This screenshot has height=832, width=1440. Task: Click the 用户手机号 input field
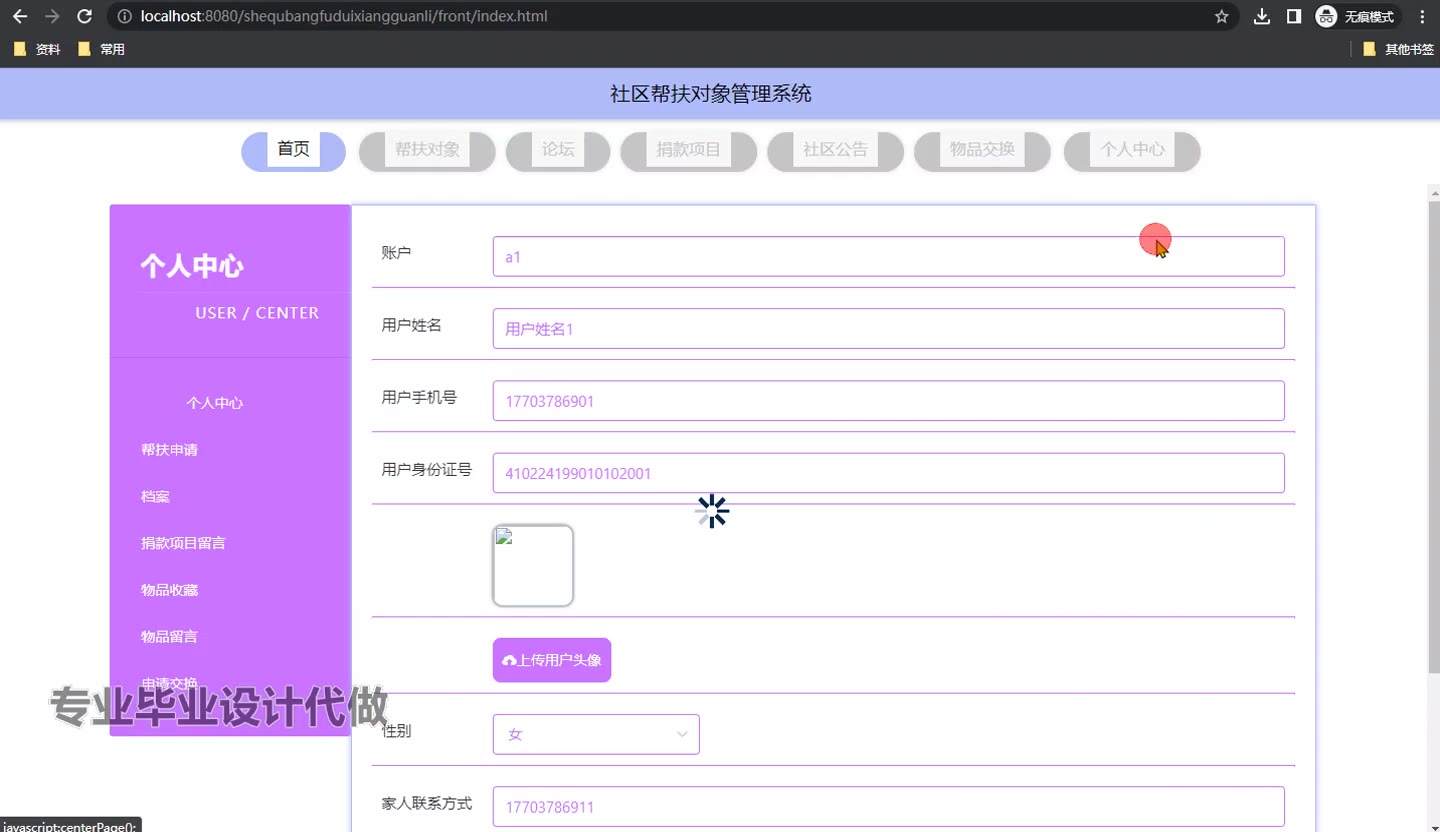[x=888, y=401]
